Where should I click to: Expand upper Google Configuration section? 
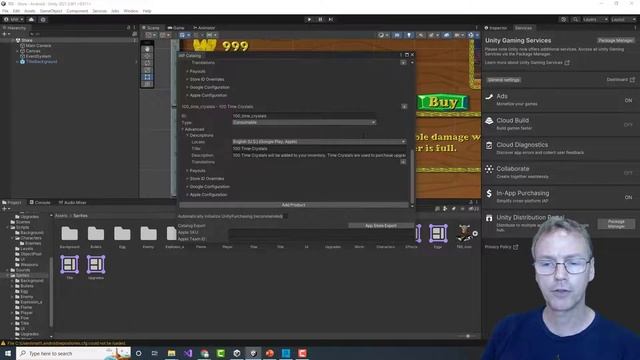point(208,87)
